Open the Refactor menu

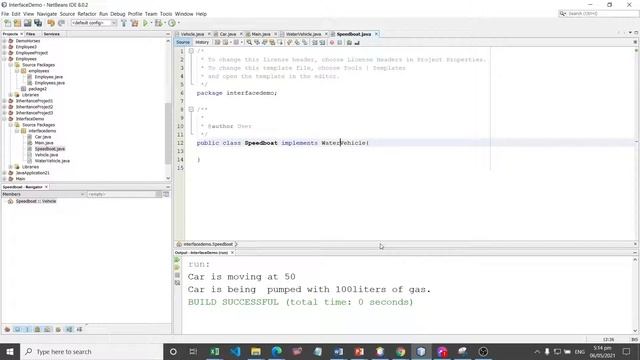(87, 14)
